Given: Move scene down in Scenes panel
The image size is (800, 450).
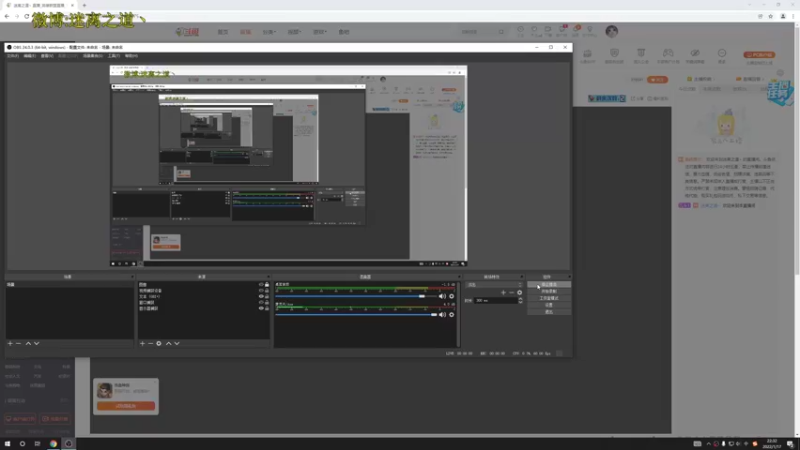Looking at the screenshot, I should pos(36,343).
